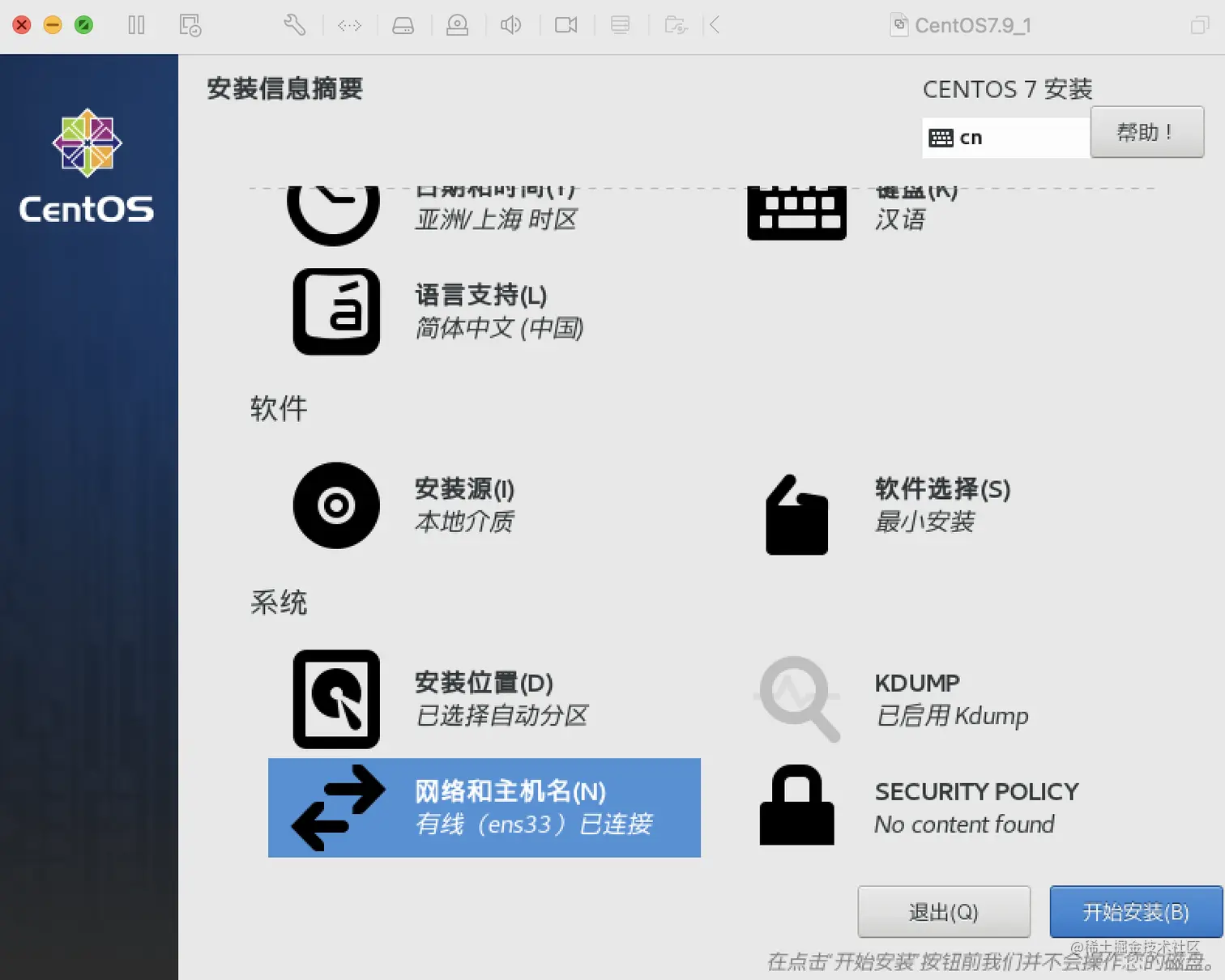This screenshot has height=980, width=1225.
Task: Click 开始安装(B) begin installation button
Action: (1136, 912)
